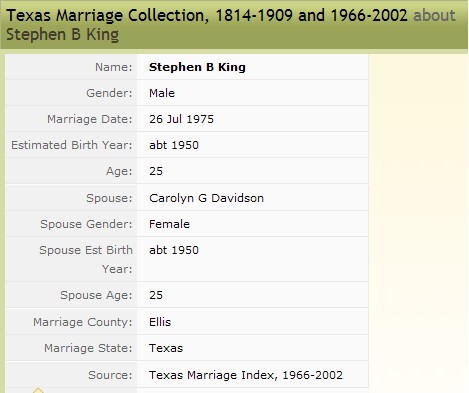Click 'about Stephen B King' in header
Image resolution: width=469 pixels, height=393 pixels.
pos(231,25)
